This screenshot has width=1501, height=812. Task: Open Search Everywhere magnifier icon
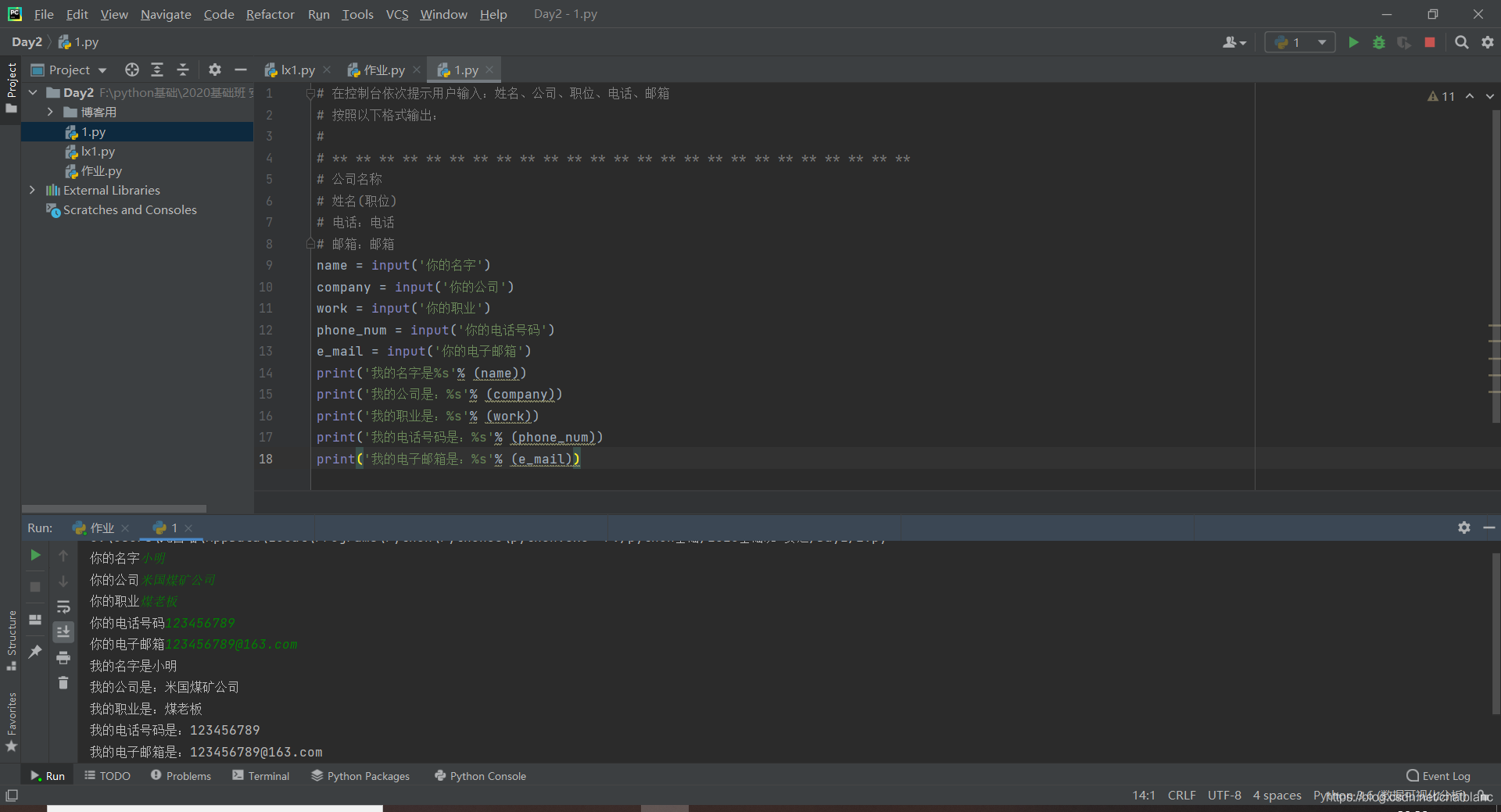[1461, 42]
